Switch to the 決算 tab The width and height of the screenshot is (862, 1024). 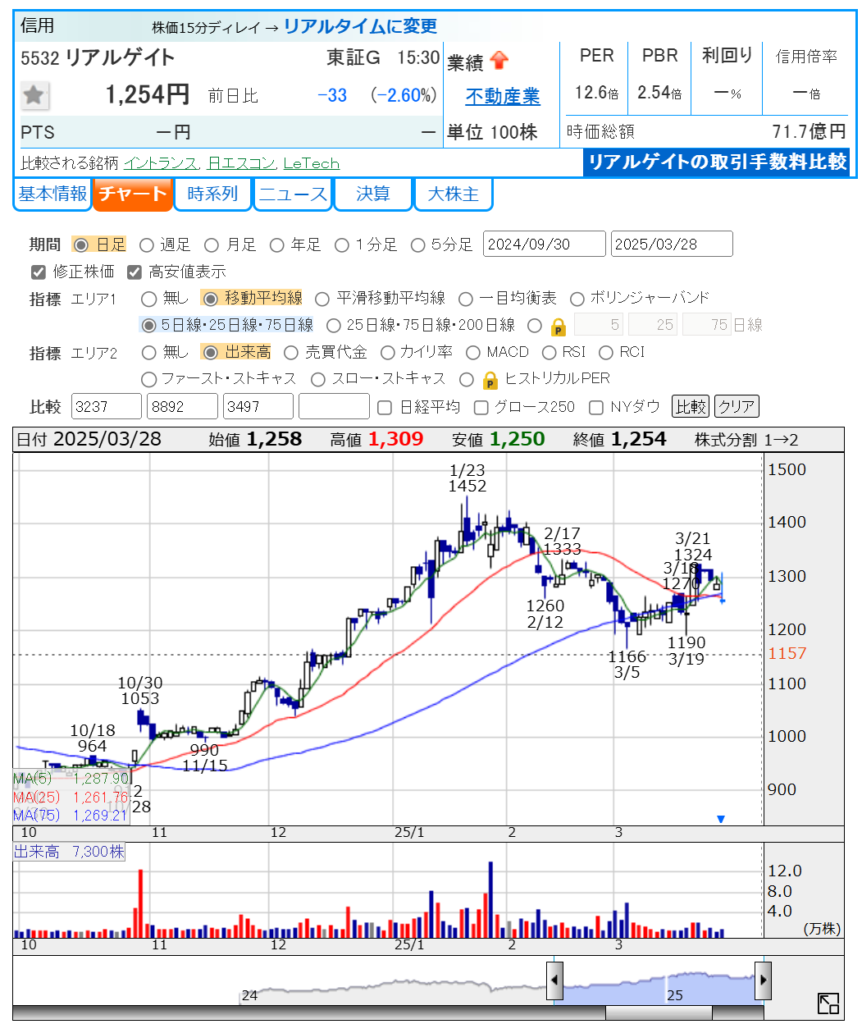pyautogui.click(x=372, y=194)
